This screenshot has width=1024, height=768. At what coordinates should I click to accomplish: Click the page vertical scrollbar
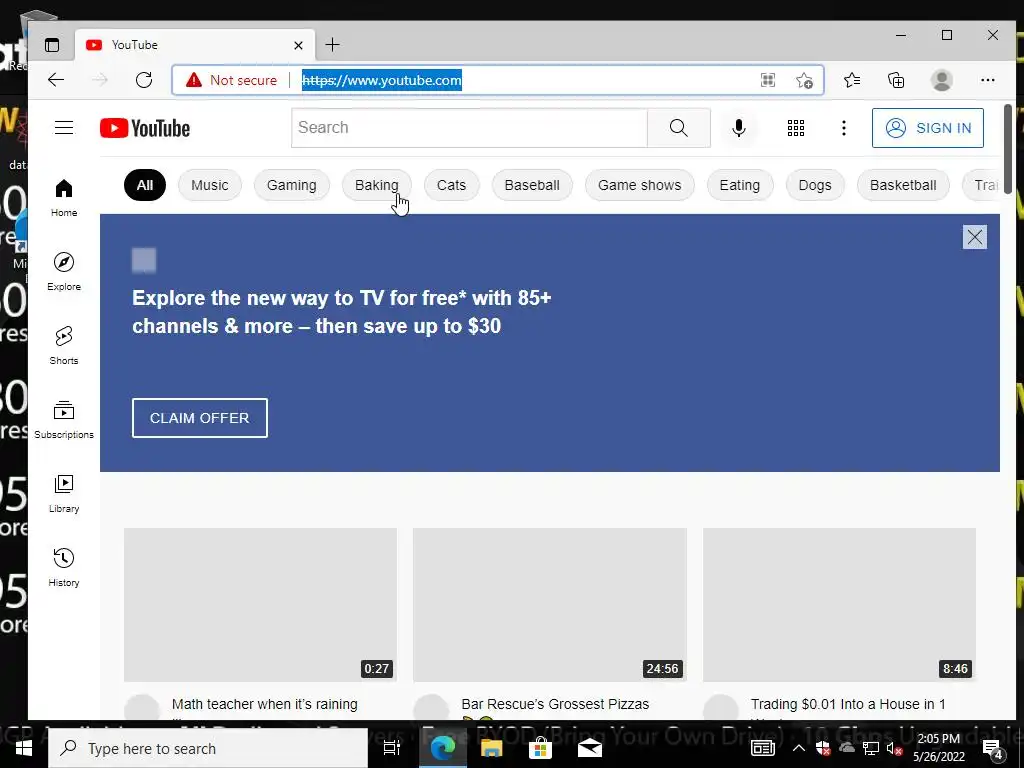1008,149
